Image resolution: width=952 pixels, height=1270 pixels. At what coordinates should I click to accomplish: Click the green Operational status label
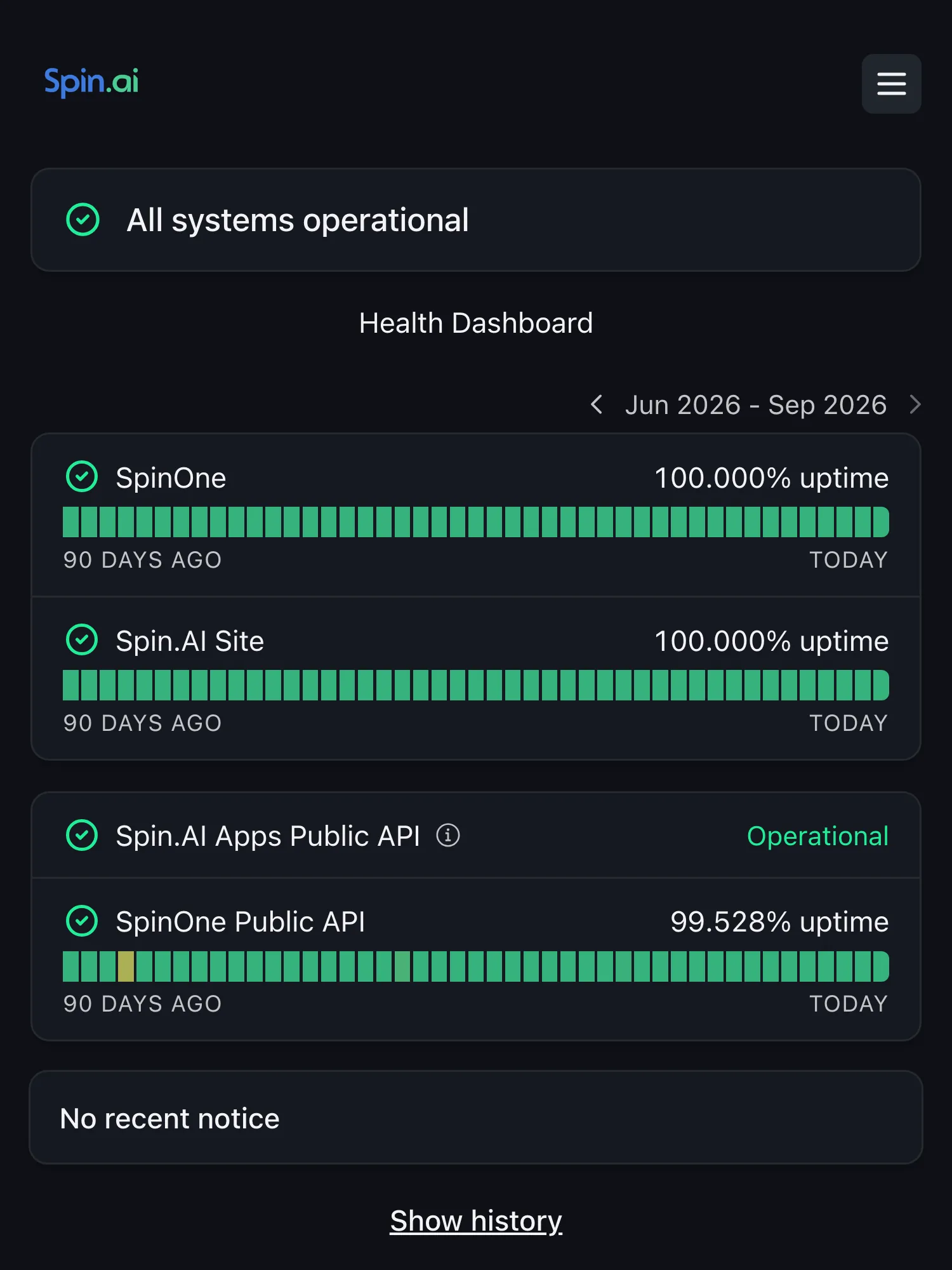(818, 836)
